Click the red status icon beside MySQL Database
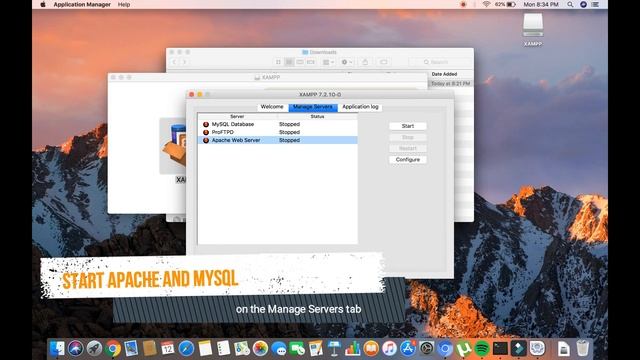The image size is (640, 360). point(206,124)
